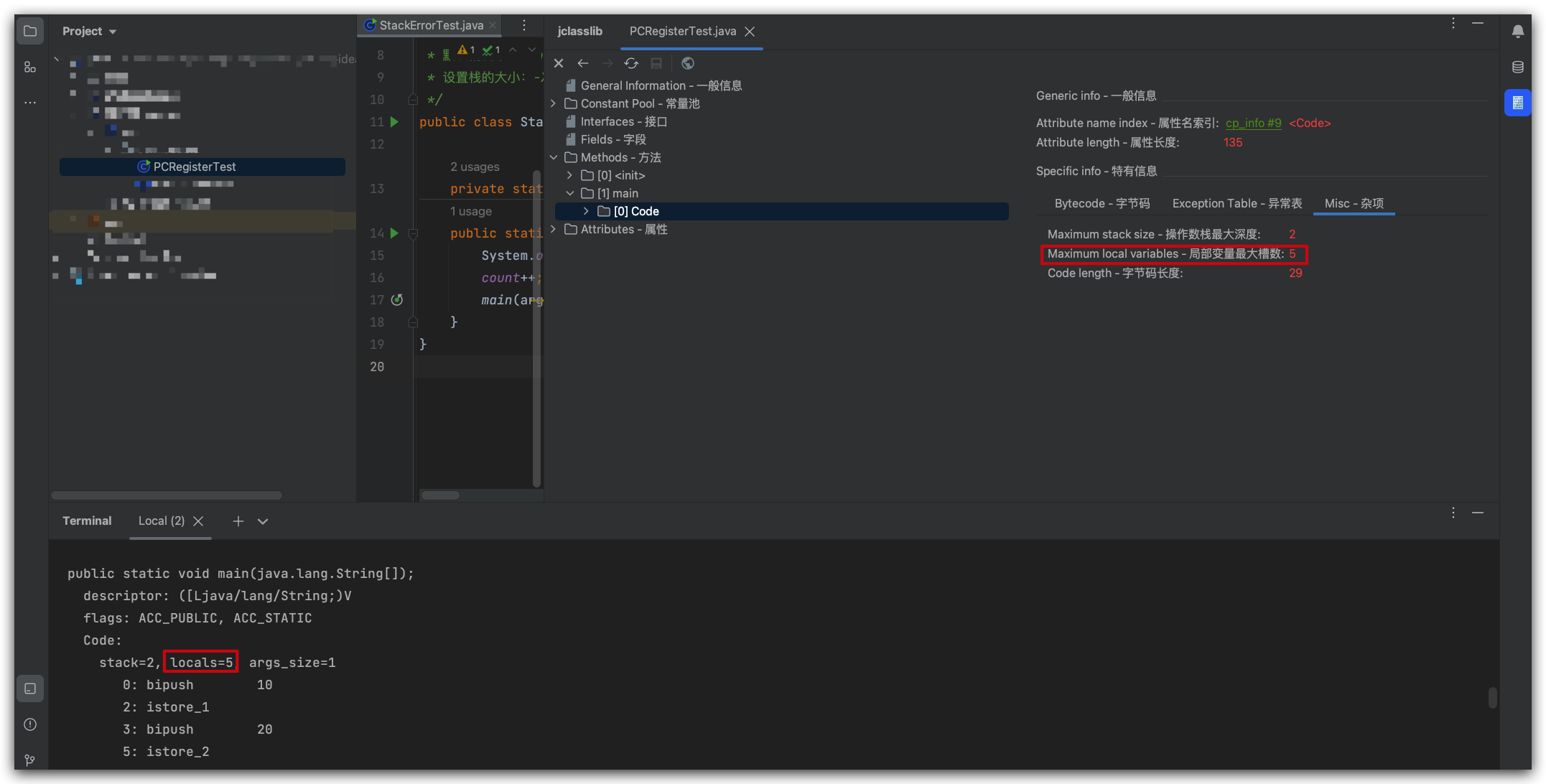
Task: Open the new terminal options dropdown
Action: tap(263, 521)
